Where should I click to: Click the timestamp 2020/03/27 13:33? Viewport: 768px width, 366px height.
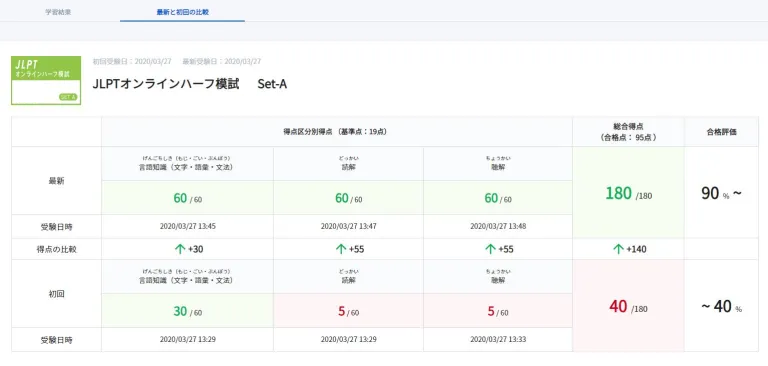[x=498, y=339]
